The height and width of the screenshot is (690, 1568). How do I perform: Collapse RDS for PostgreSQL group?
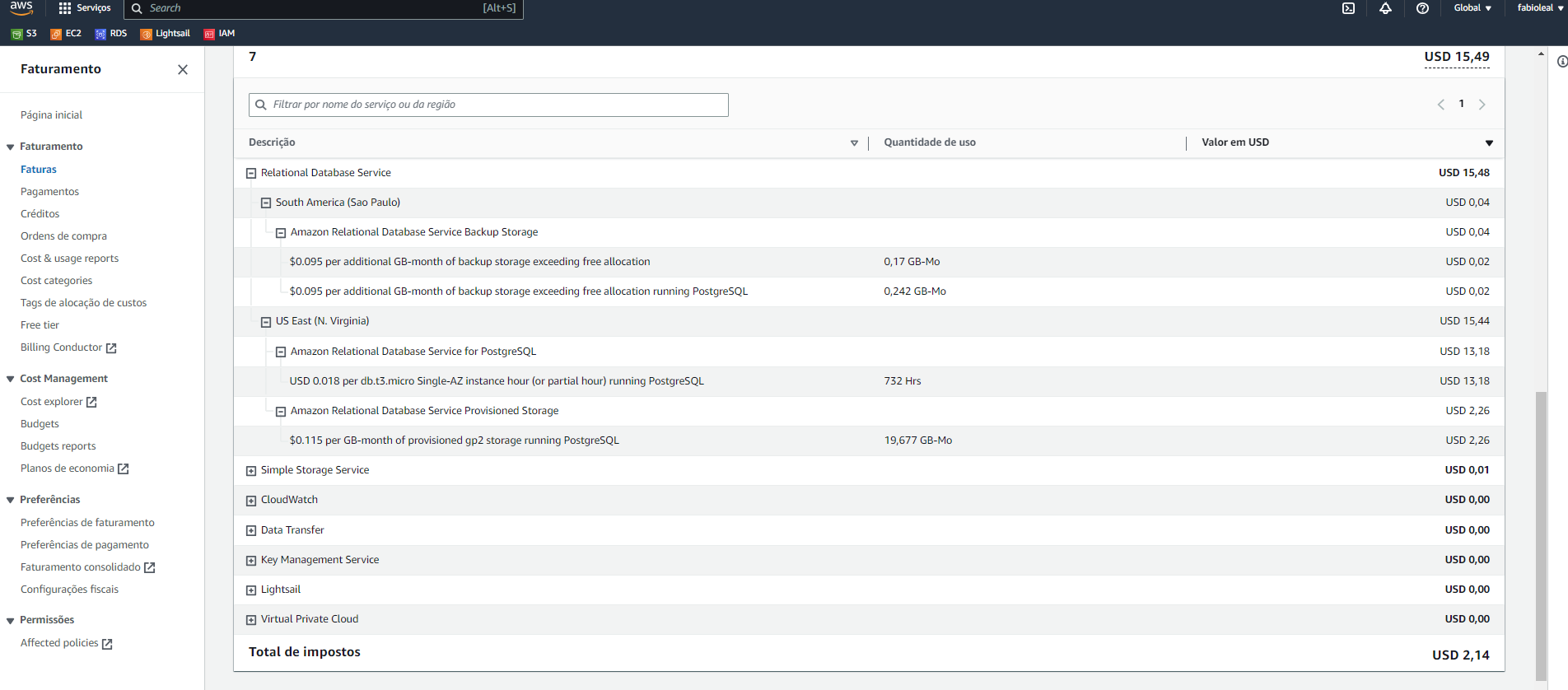281,352
